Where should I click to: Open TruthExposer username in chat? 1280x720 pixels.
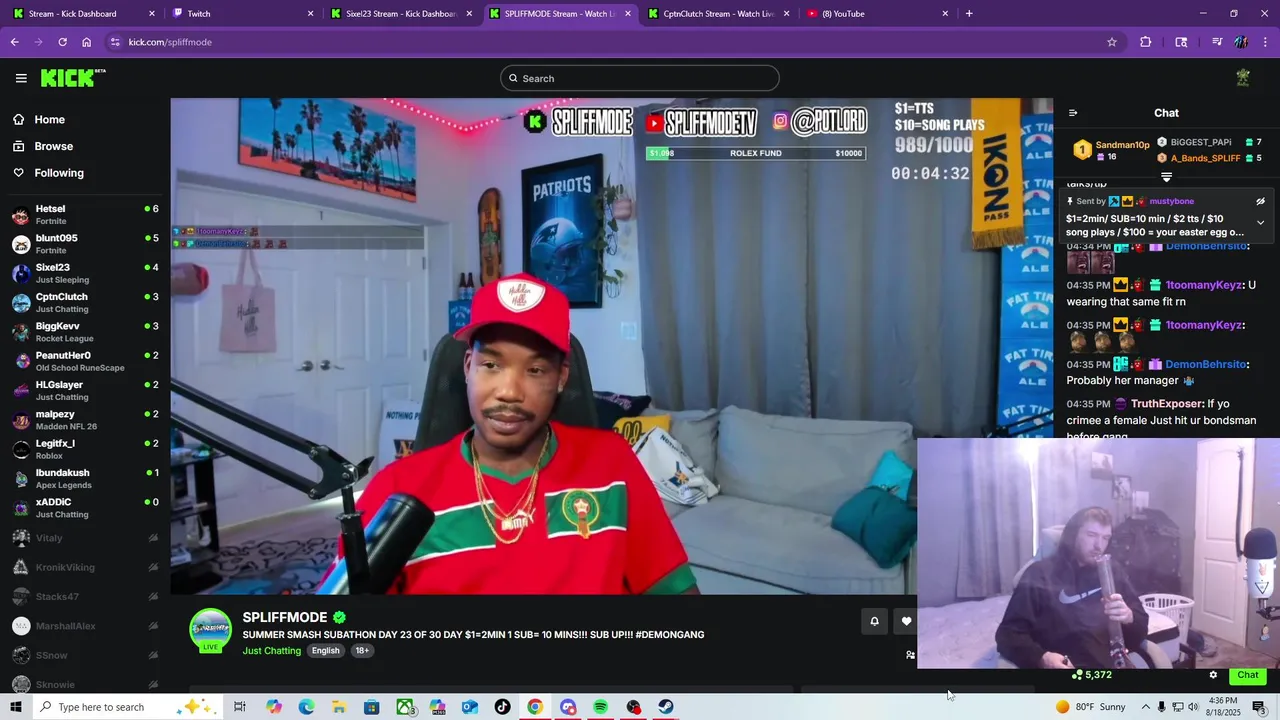pos(1167,404)
